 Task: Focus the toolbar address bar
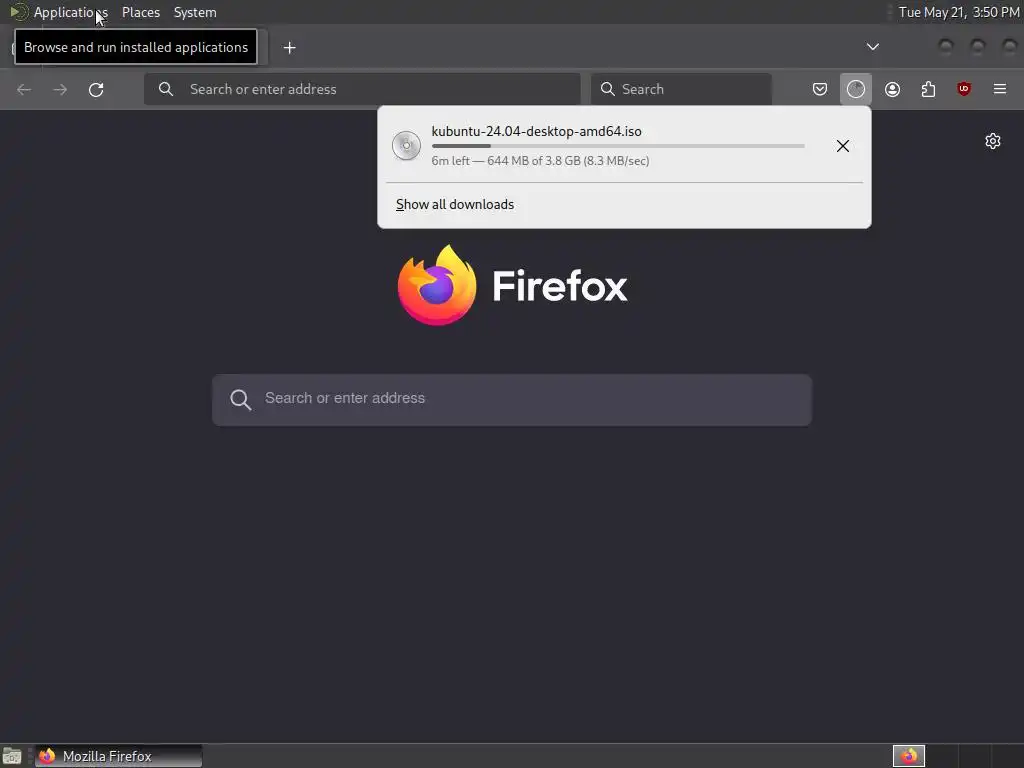(x=362, y=89)
